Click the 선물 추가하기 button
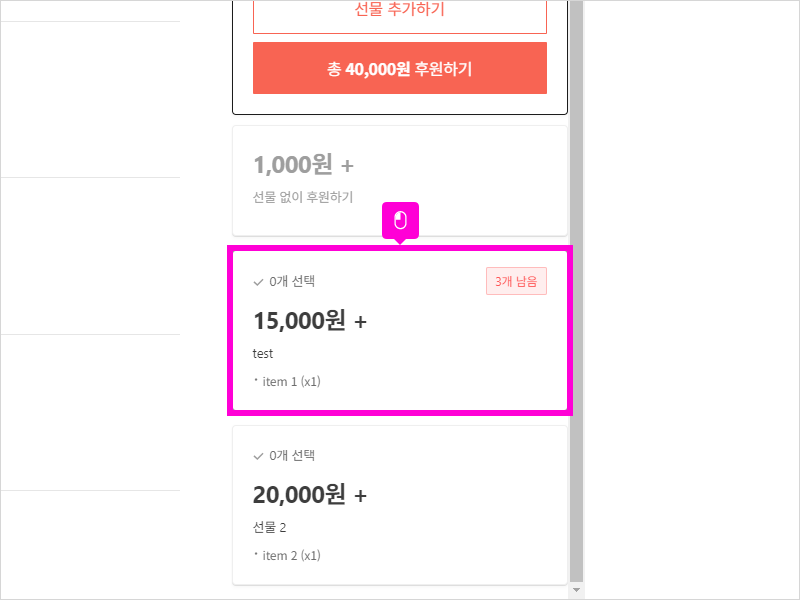Viewport: 800px width, 600px height. point(399,11)
